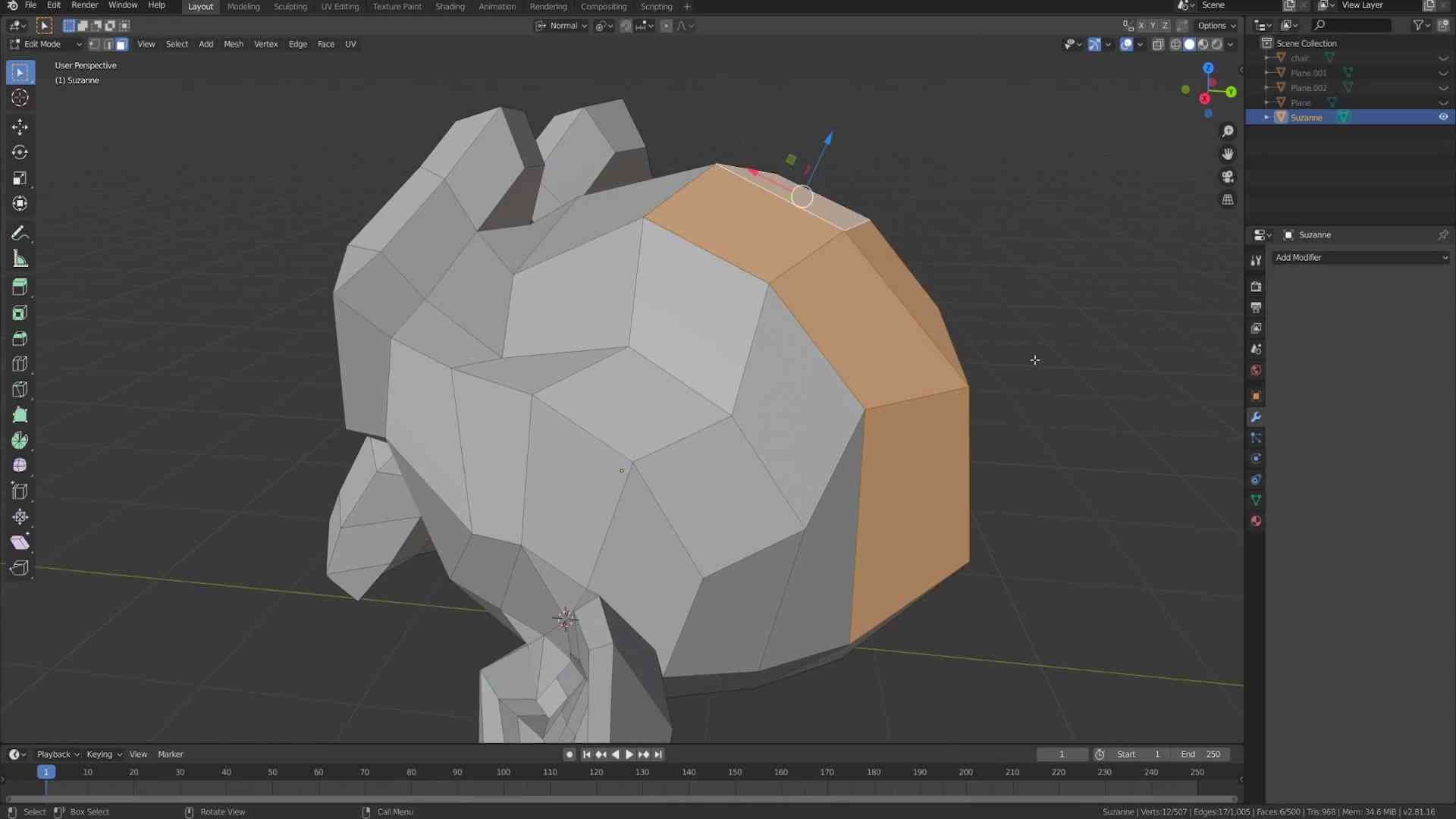Image resolution: width=1456 pixels, height=819 pixels.
Task: Select the Measure tool
Action: click(20, 259)
